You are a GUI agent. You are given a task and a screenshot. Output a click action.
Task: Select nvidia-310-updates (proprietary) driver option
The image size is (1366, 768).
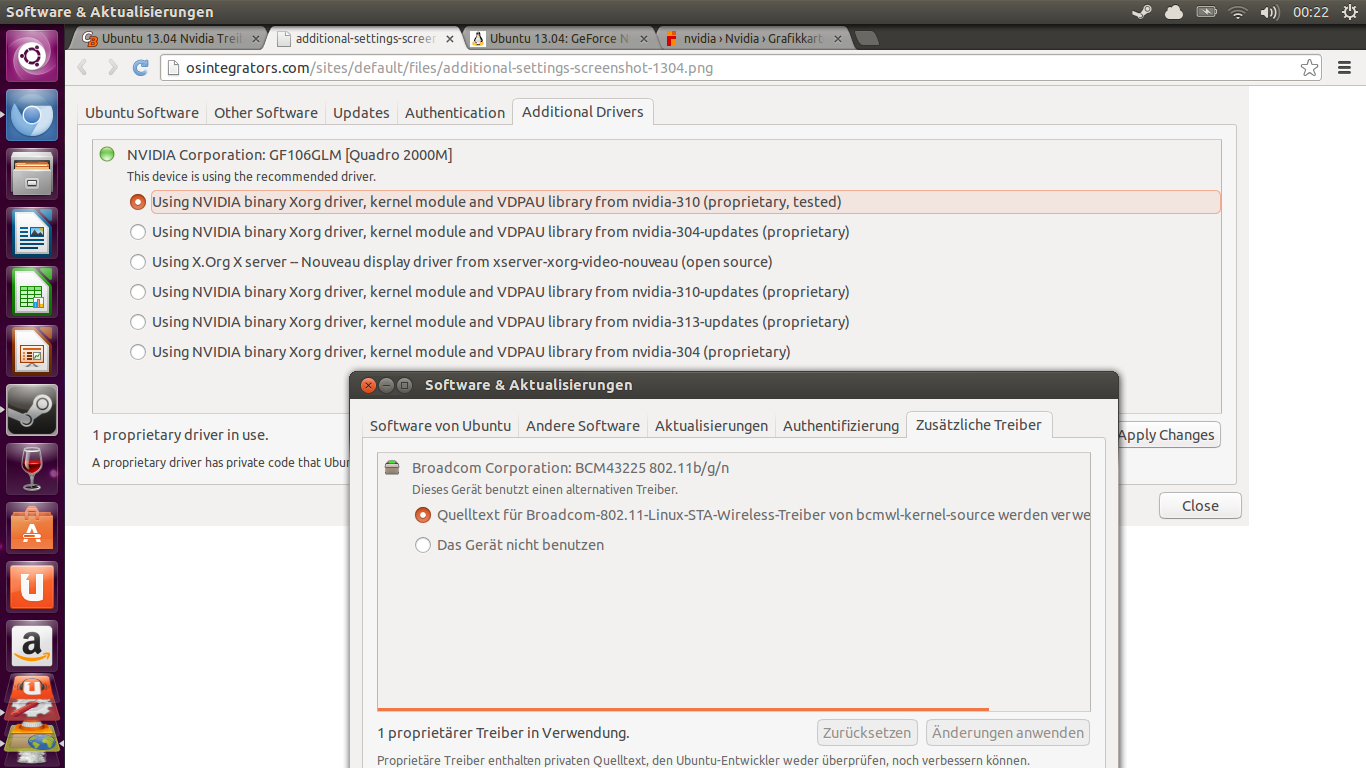coord(138,292)
